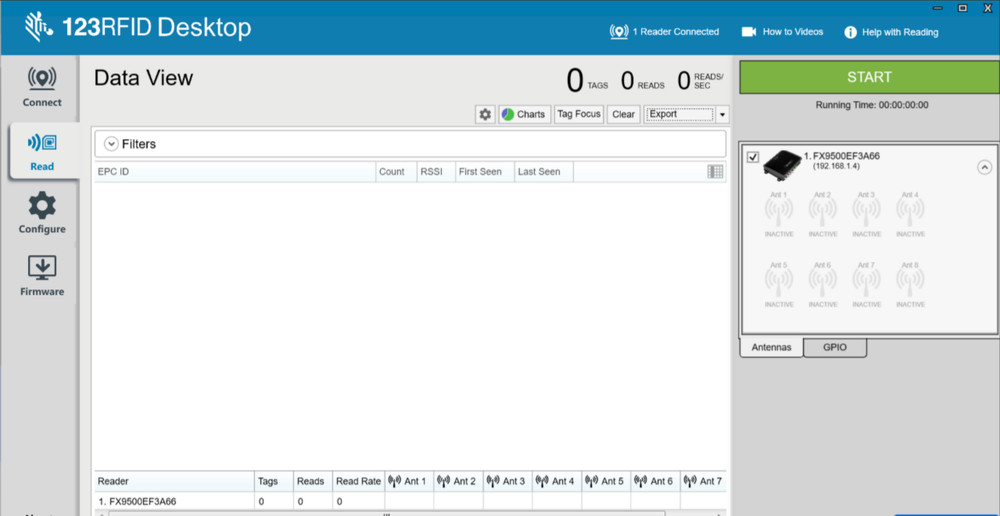Click the Ant 5 column header in reader table
1000x516 pixels.
point(606,482)
